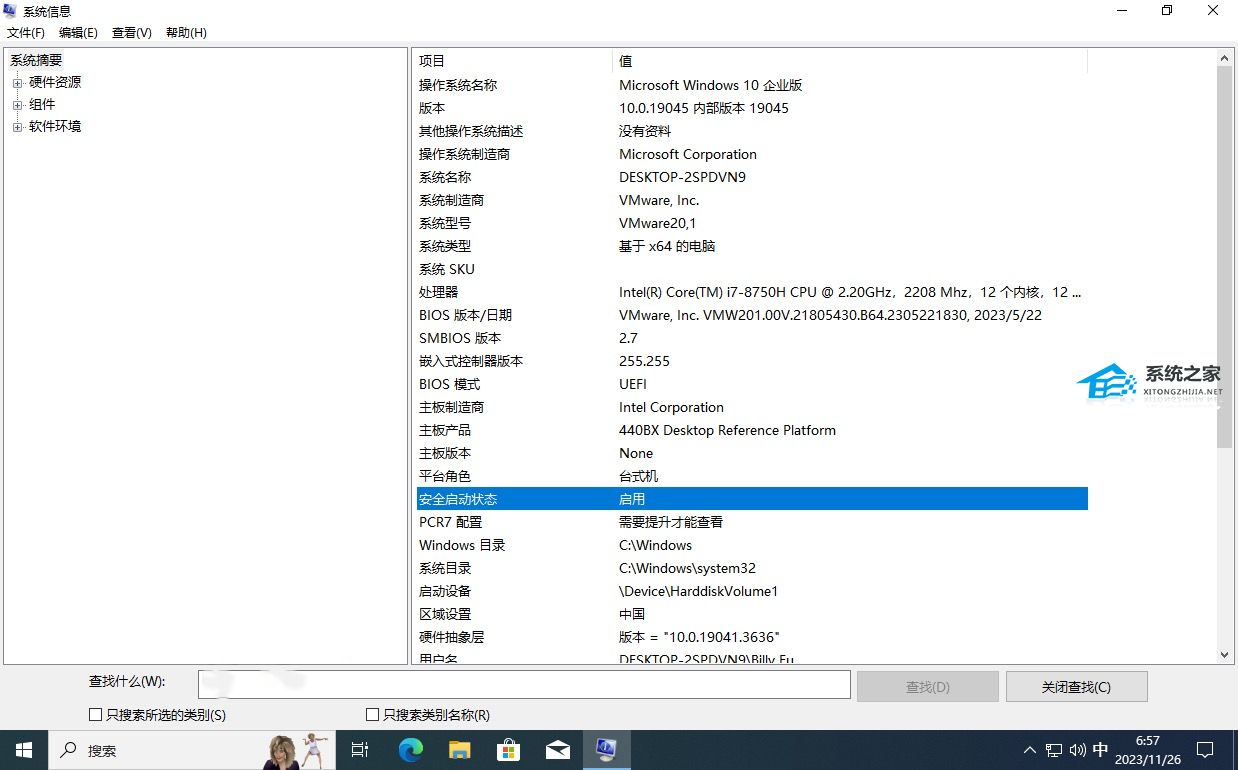Click the vertical scrollbar thumb
Screen dimensions: 1238x770
pyautogui.click(x=1225, y=257)
